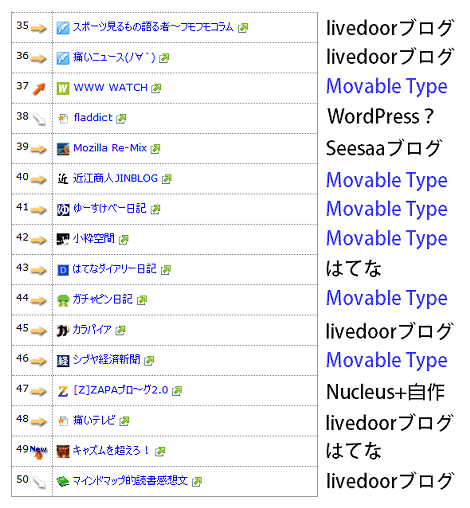Click livedoorブログ label beside カラパイア
Viewport: 470px width, 508px height.
tap(389, 331)
